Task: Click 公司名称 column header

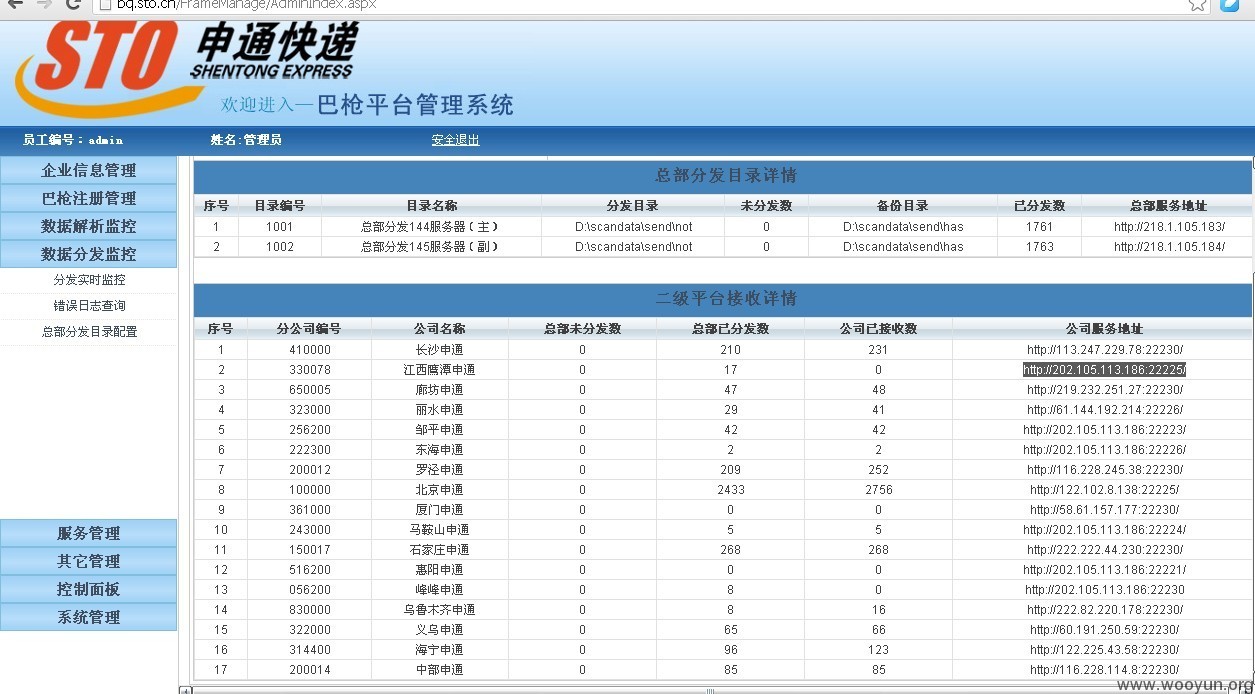Action: pos(439,329)
